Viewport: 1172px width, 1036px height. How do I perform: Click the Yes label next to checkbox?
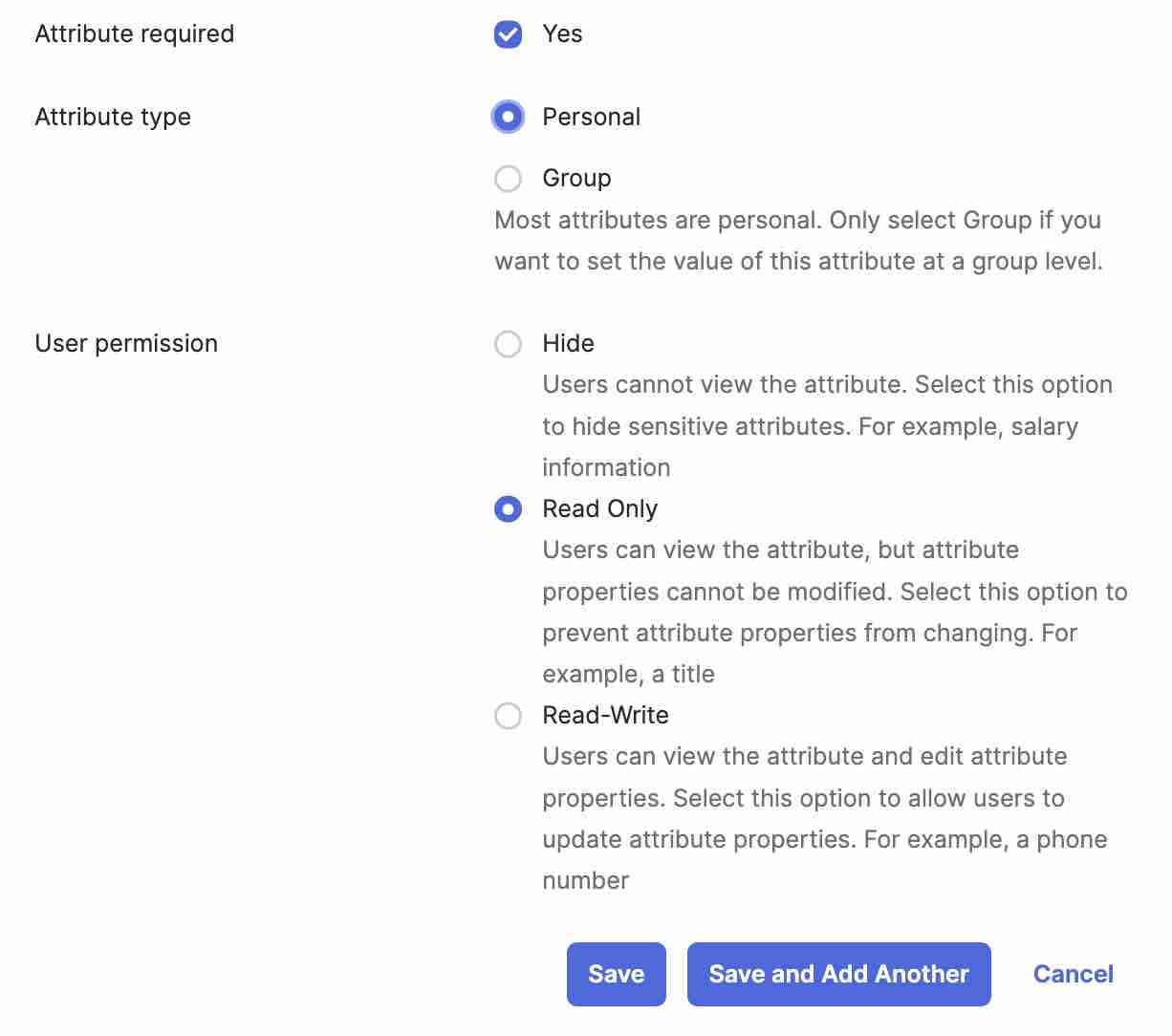coord(562,33)
